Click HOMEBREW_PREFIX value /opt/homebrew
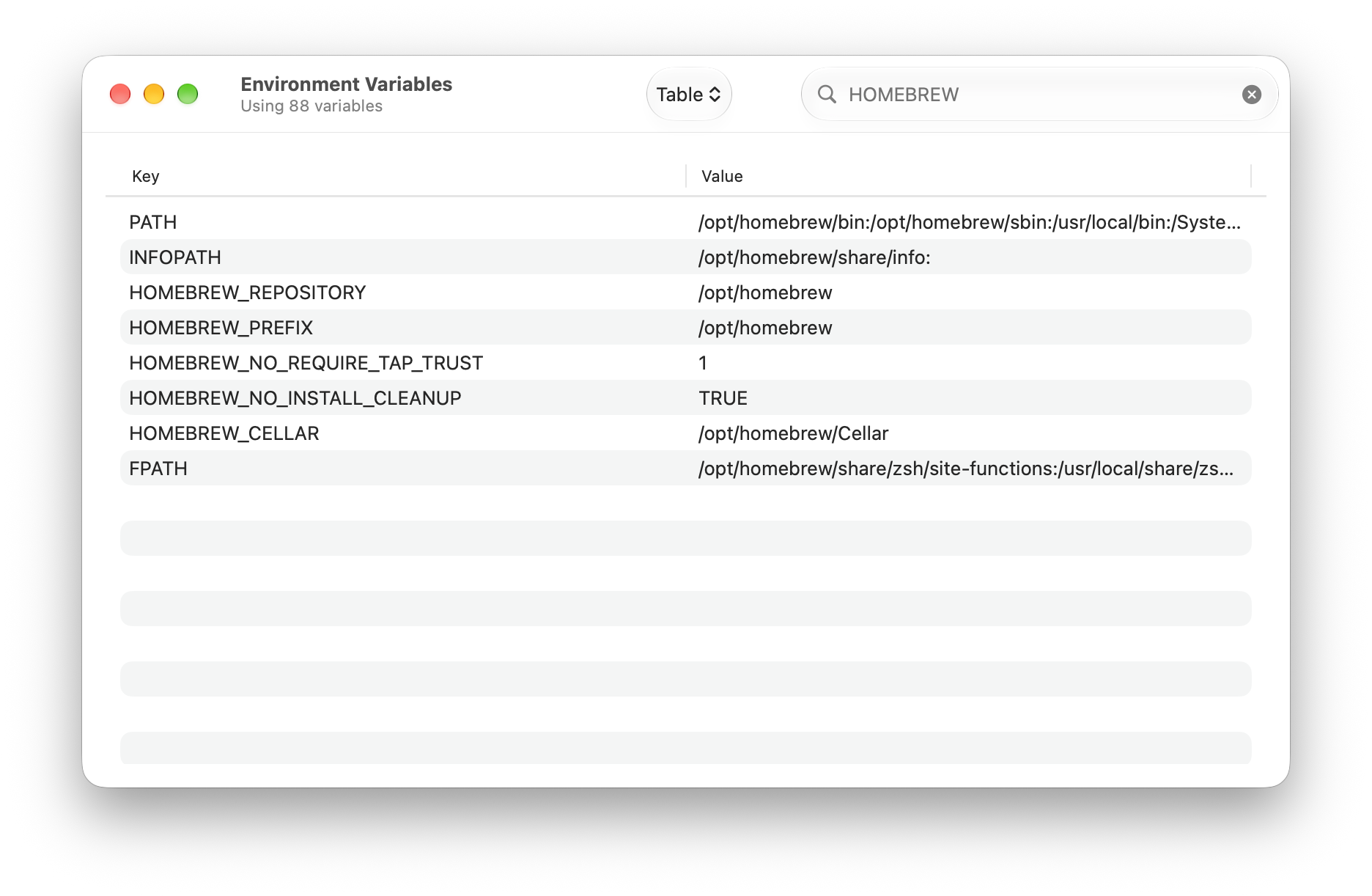This screenshot has width=1372, height=896. [765, 328]
